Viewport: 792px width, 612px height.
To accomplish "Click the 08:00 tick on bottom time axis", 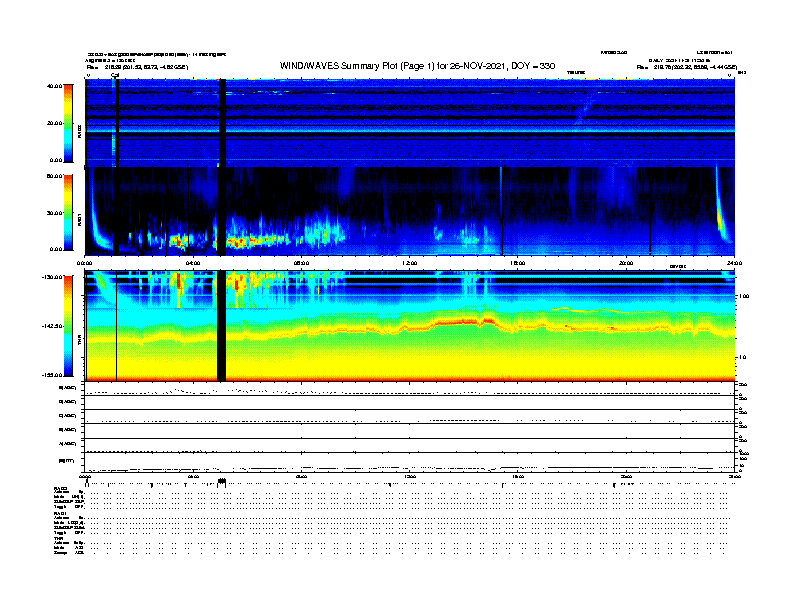I will click(301, 476).
